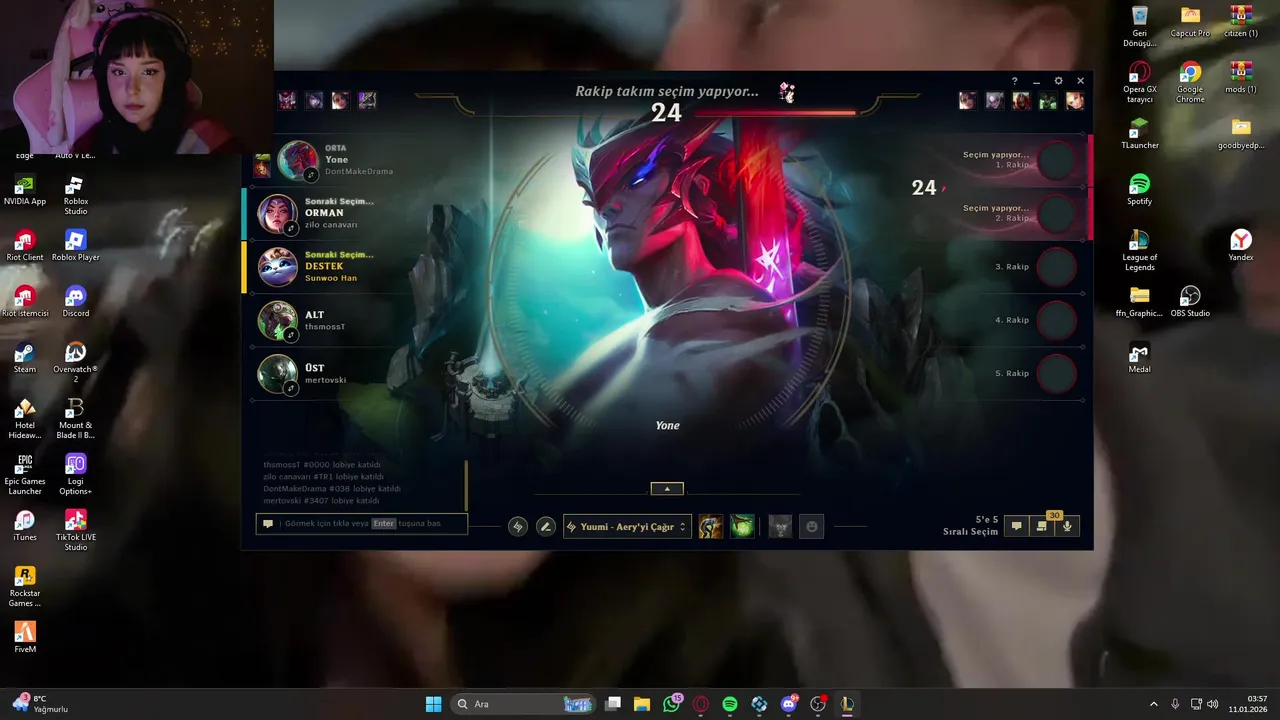Open the rune page dropdown Yuumi - Aery'yi Çağır
The height and width of the screenshot is (720, 1280).
pyautogui.click(x=627, y=526)
